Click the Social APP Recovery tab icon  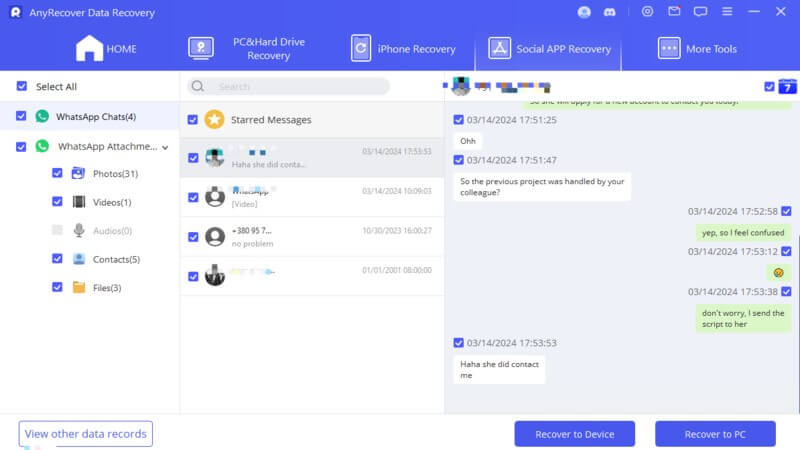click(x=499, y=48)
